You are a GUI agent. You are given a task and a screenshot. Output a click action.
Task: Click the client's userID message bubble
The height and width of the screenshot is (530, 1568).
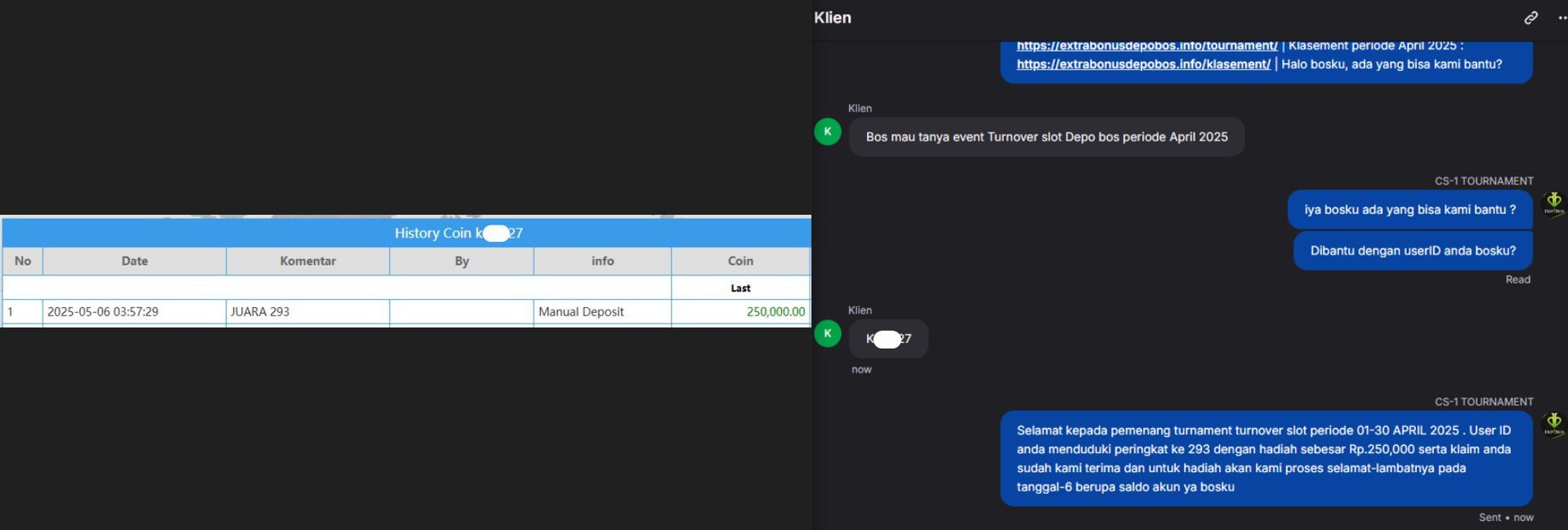click(x=888, y=338)
